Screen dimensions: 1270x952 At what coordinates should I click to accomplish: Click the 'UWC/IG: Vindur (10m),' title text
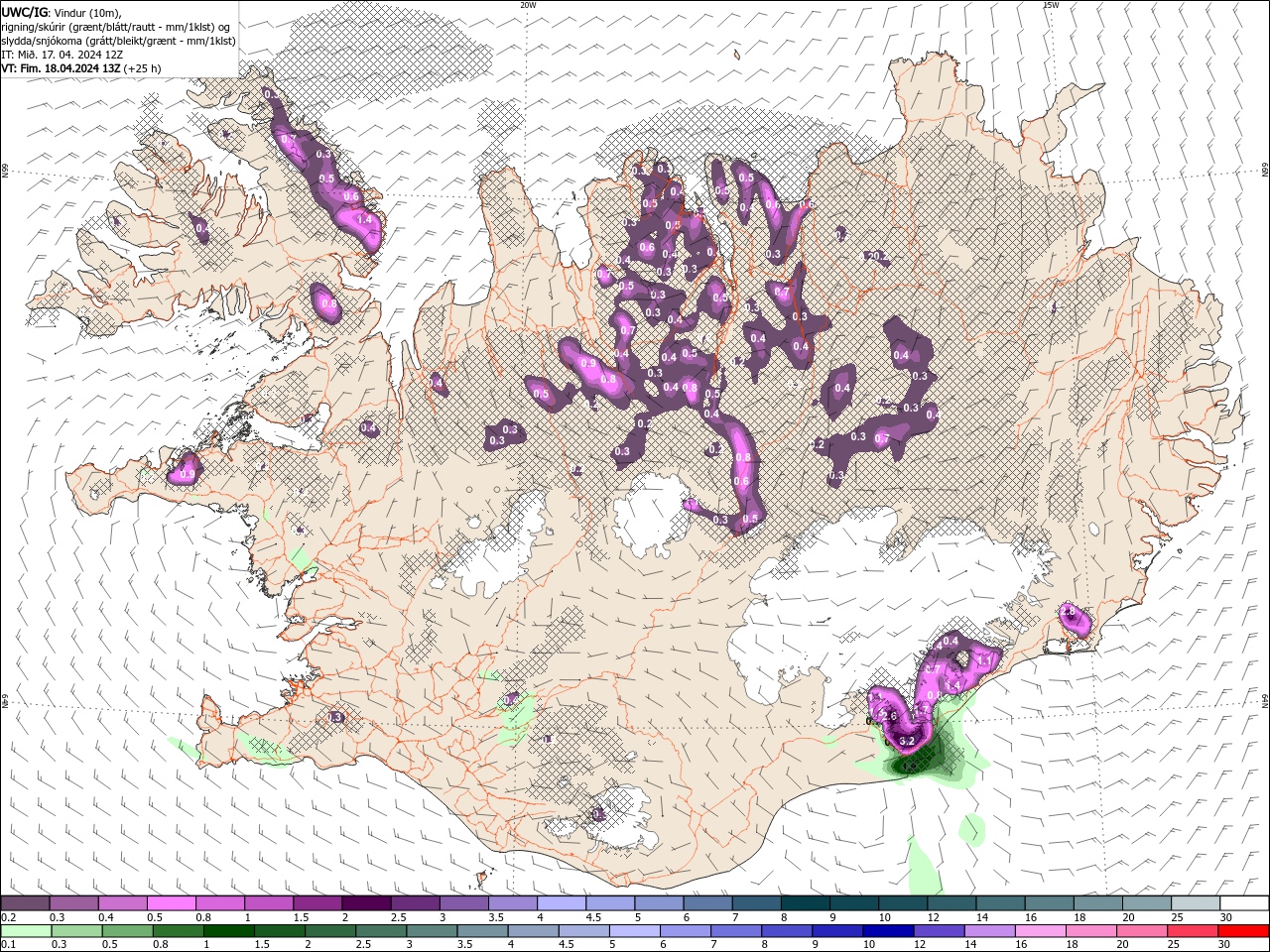coord(63,11)
